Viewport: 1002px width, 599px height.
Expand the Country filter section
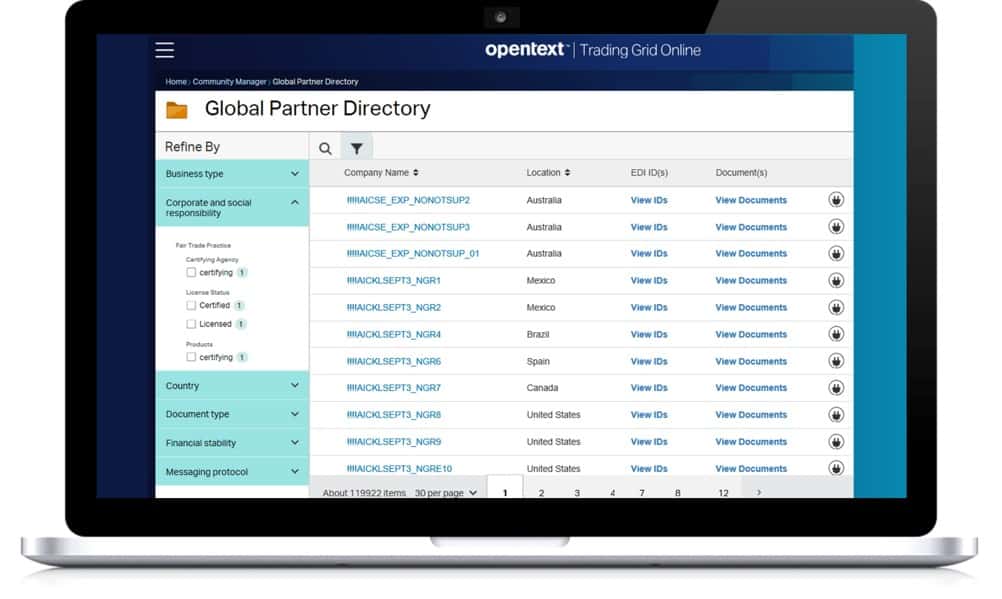point(231,385)
